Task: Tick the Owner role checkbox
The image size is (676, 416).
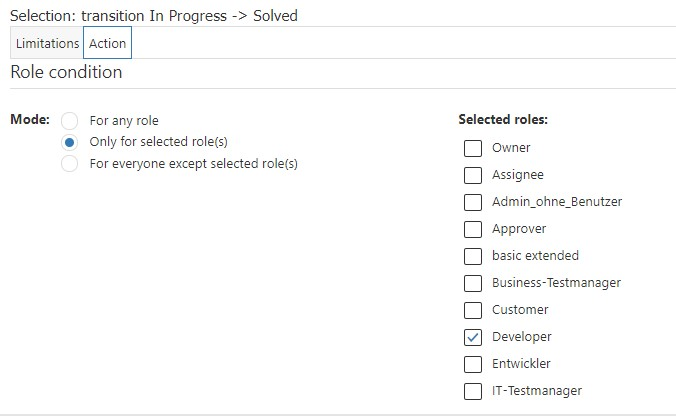Action: pyautogui.click(x=473, y=148)
